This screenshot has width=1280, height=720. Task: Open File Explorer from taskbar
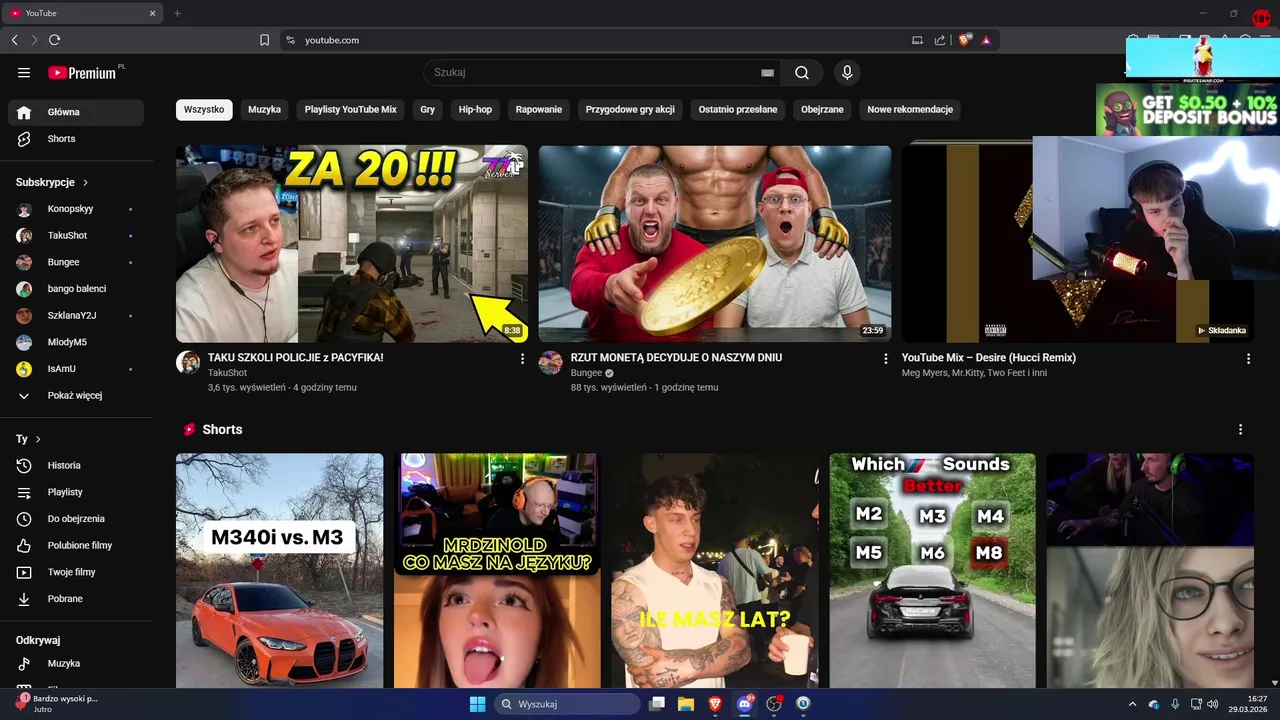[686, 704]
